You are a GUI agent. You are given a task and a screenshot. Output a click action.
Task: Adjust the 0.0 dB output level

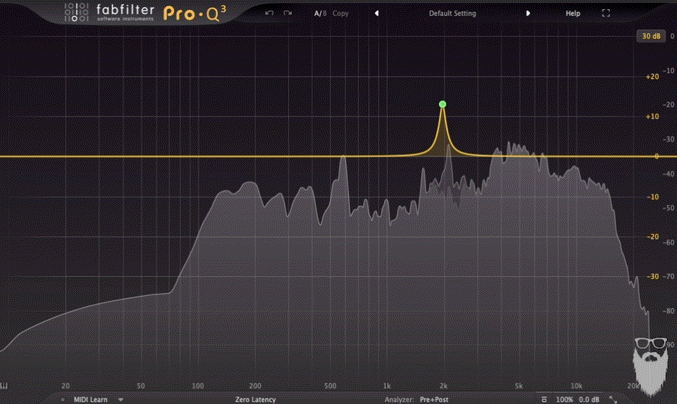coord(589,399)
